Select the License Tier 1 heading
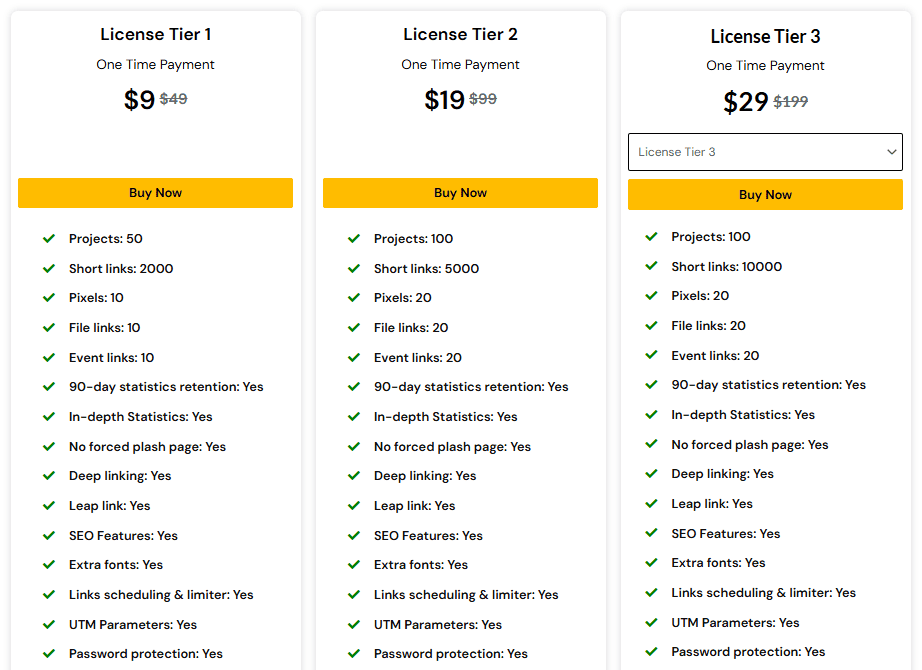 [155, 34]
